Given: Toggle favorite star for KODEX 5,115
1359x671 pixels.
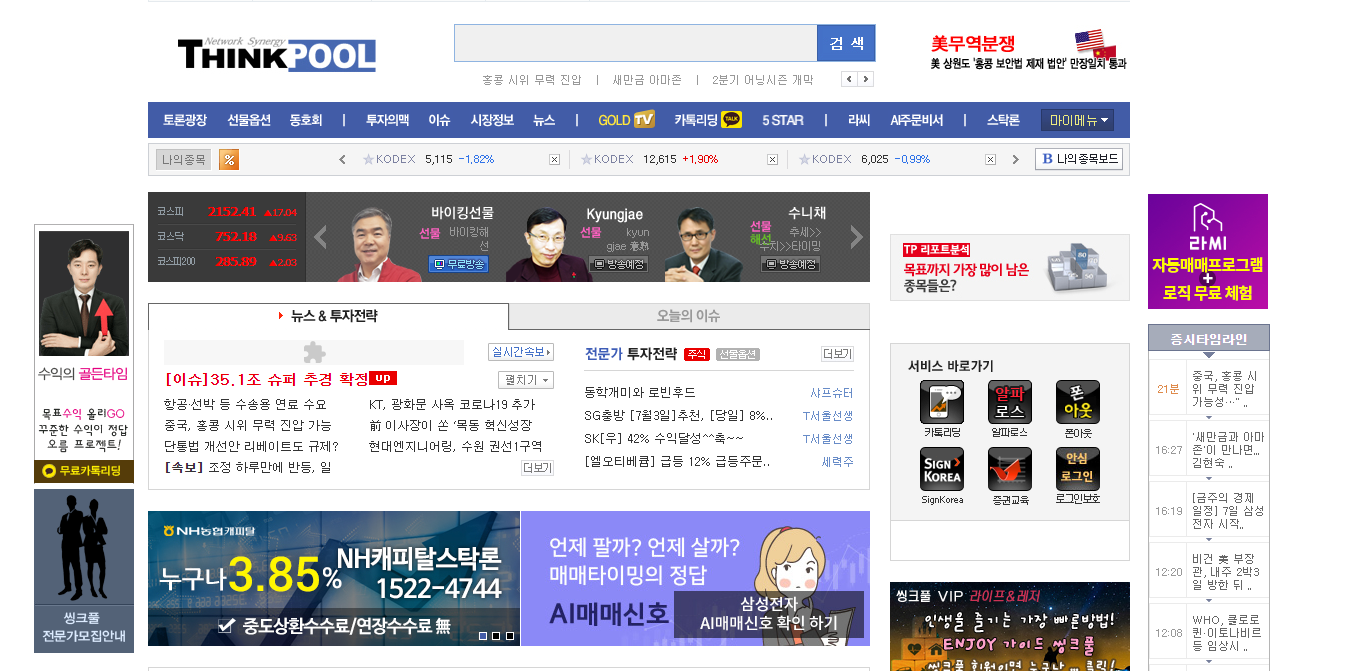Looking at the screenshot, I should tap(368, 159).
